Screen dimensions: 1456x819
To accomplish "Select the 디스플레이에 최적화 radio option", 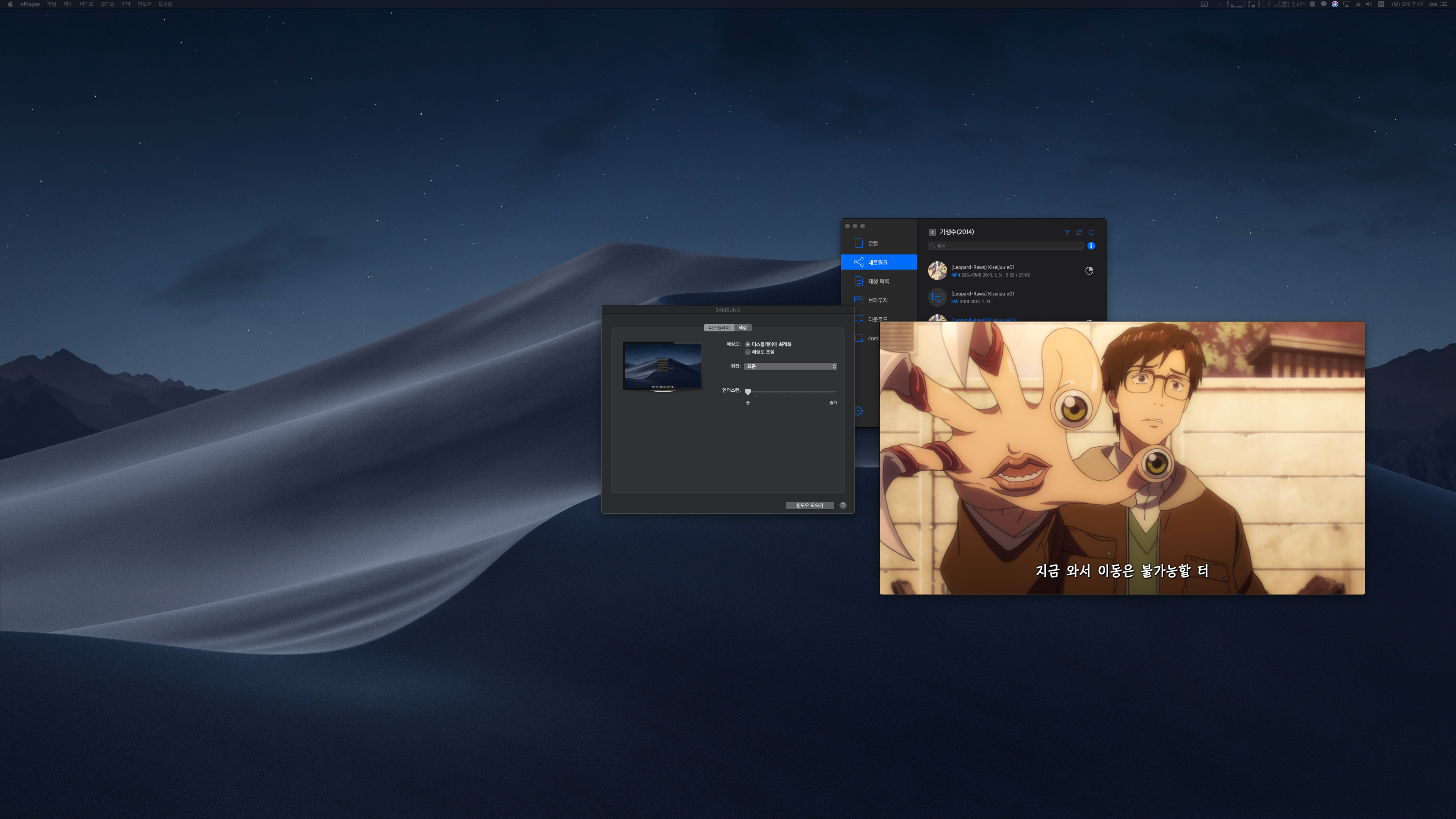I will (748, 344).
